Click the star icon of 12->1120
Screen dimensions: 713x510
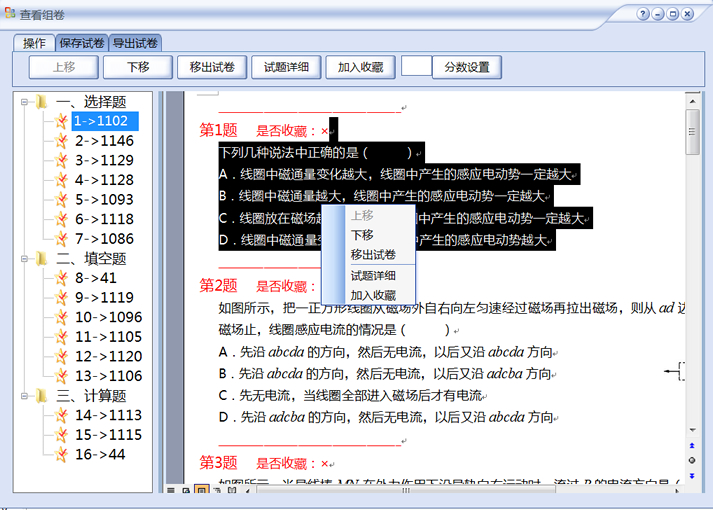coord(61,356)
